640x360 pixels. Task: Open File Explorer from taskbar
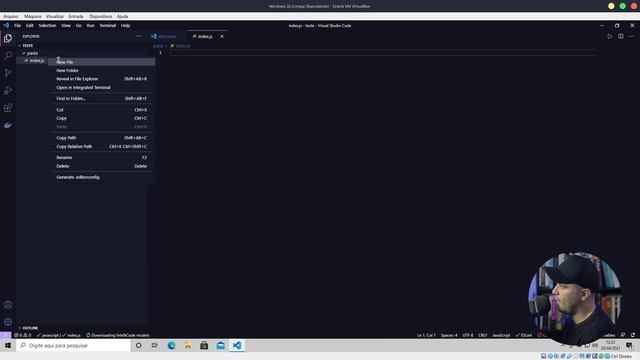(x=188, y=345)
